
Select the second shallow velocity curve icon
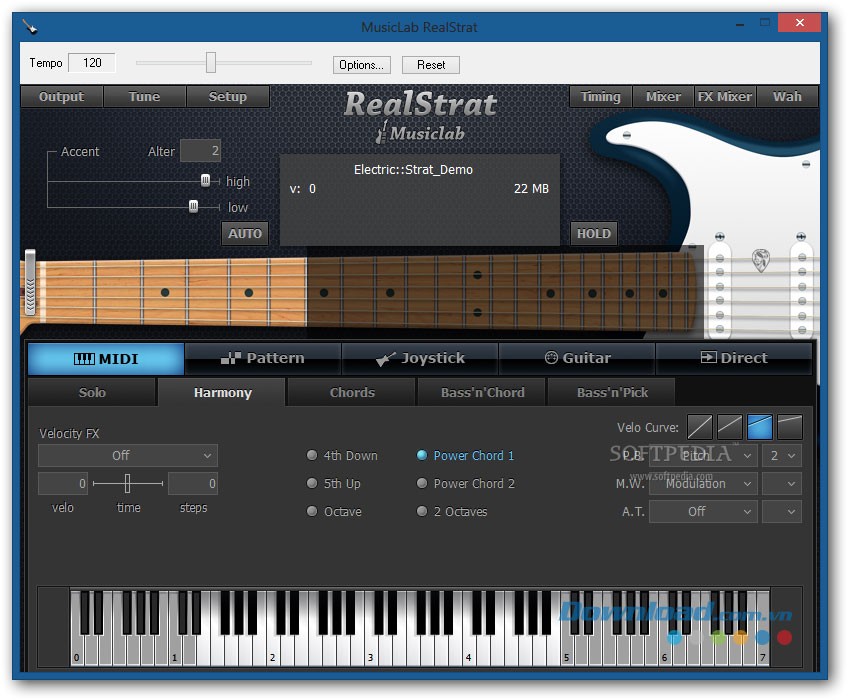pos(730,427)
